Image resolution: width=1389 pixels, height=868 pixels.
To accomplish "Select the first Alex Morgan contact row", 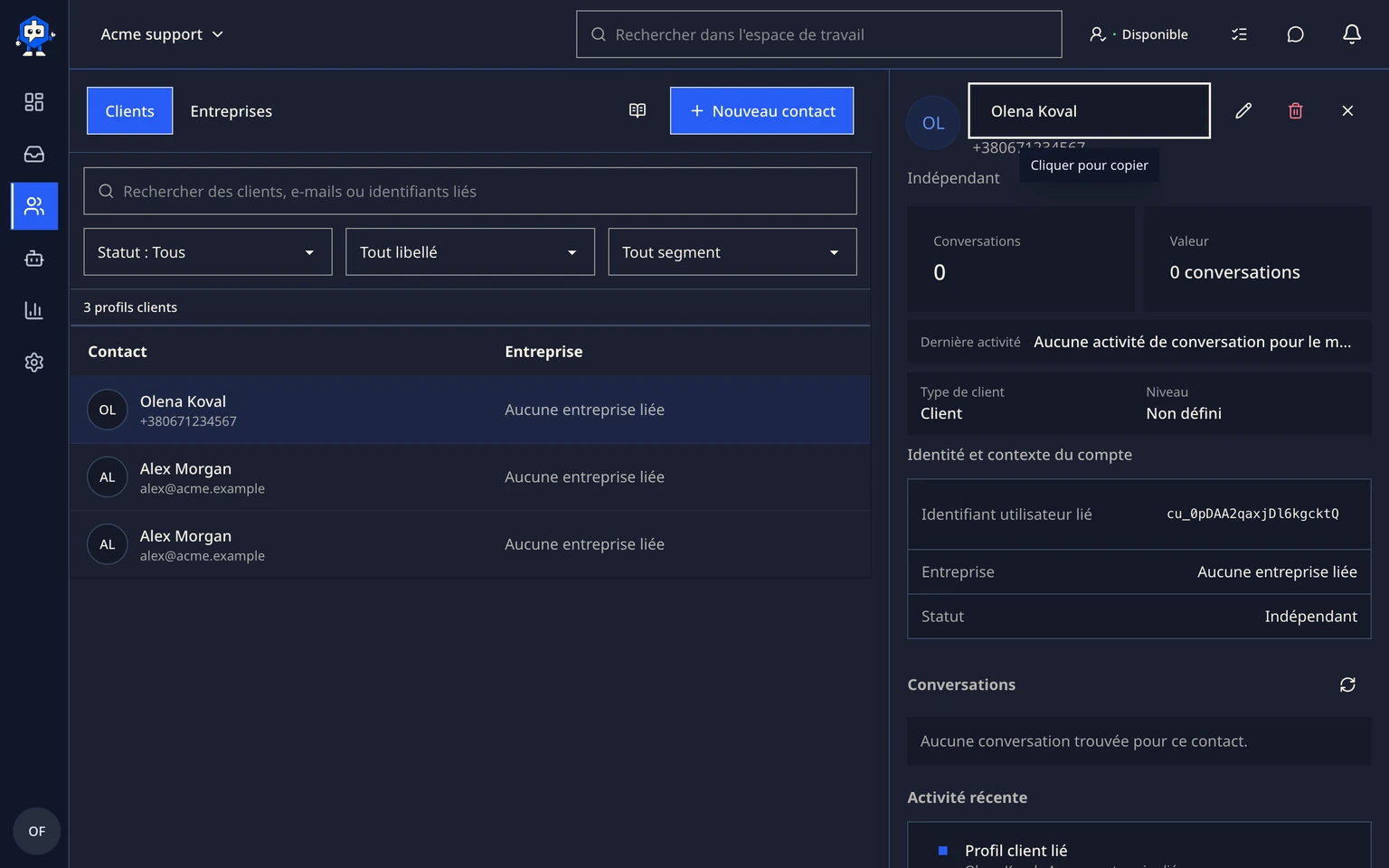I will (x=470, y=477).
